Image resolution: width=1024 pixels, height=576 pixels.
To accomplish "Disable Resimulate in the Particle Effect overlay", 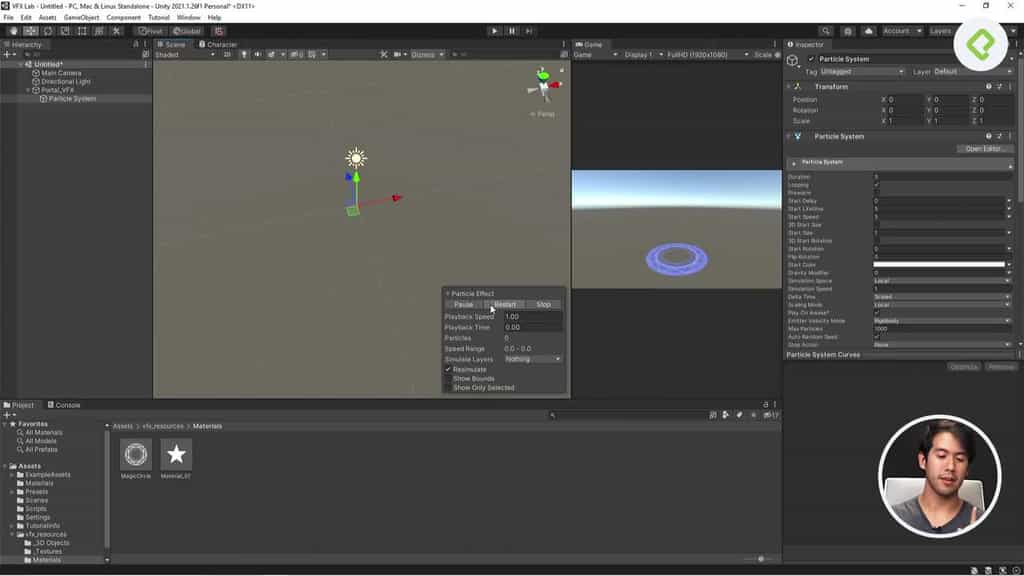I will pyautogui.click(x=447, y=368).
